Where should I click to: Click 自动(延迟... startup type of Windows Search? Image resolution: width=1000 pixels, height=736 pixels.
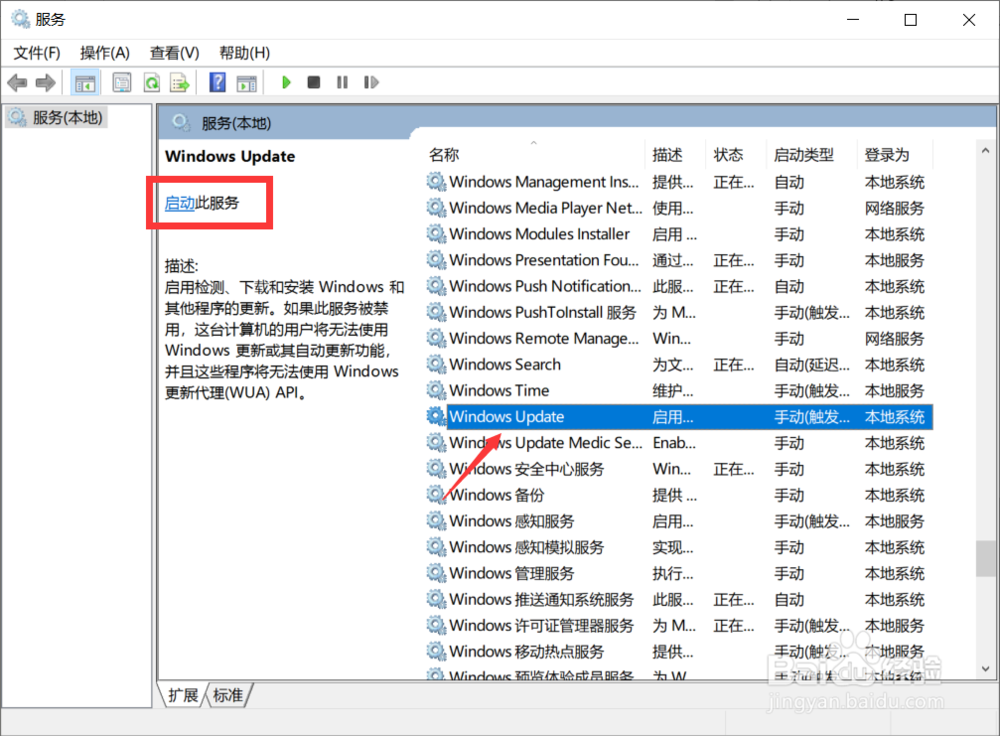[811, 365]
